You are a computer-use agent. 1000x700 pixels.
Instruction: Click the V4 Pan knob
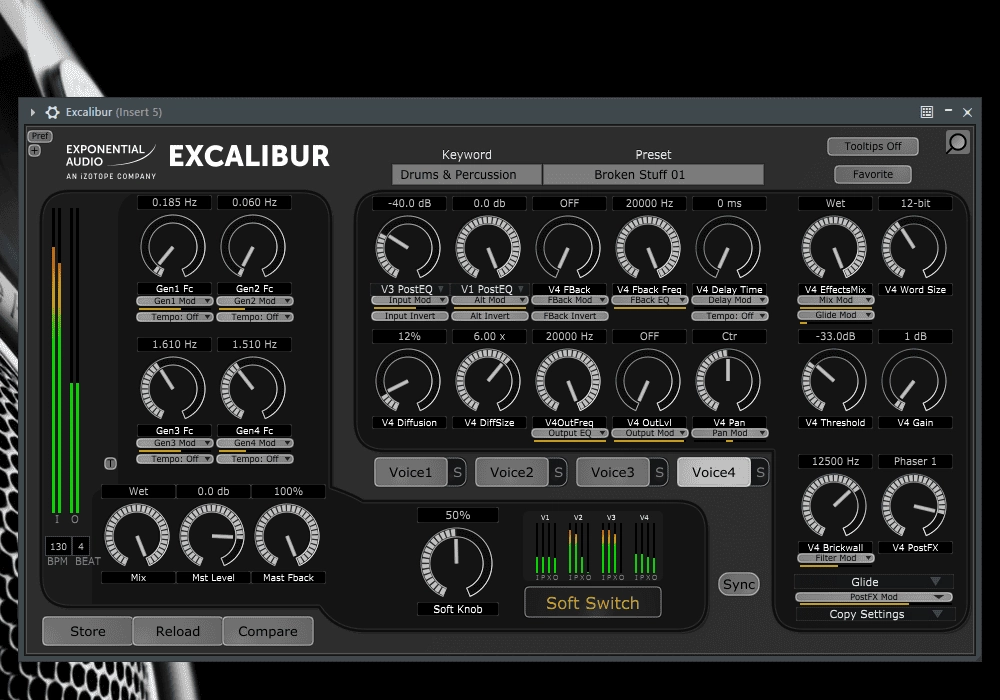click(728, 381)
